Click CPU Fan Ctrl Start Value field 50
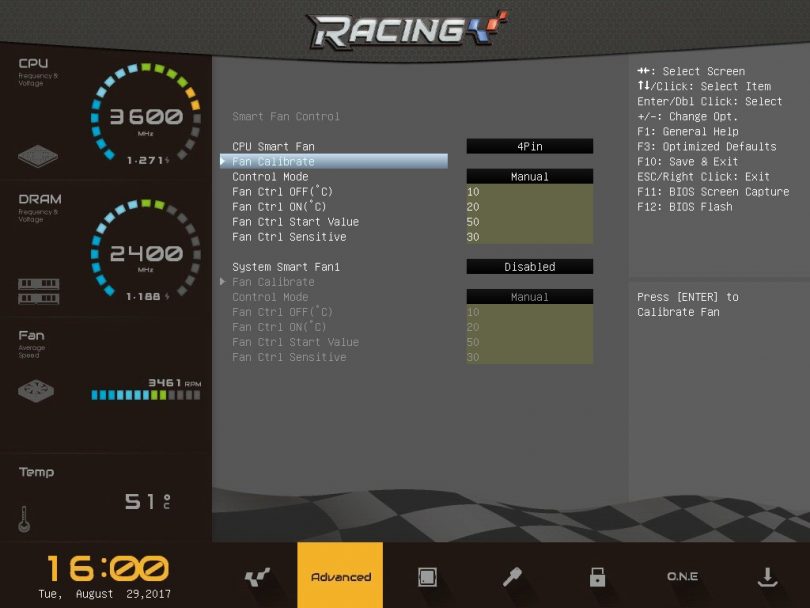 529,222
